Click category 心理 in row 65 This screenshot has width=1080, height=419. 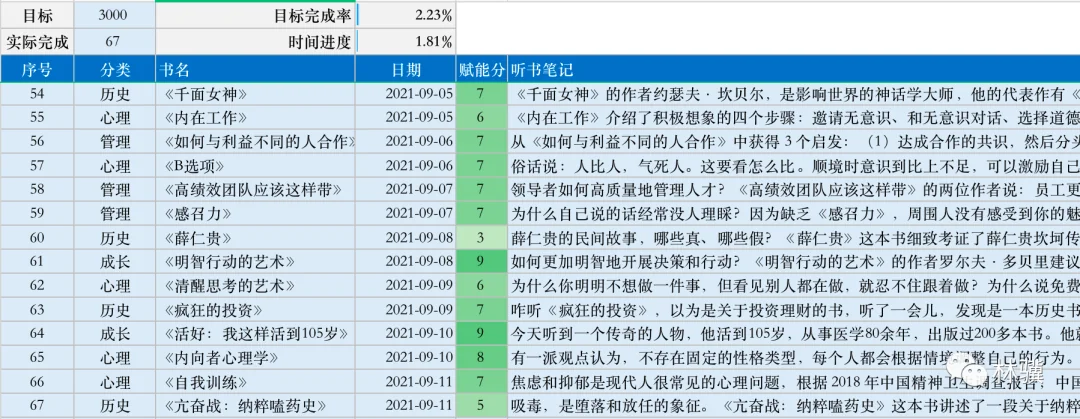(x=114, y=358)
